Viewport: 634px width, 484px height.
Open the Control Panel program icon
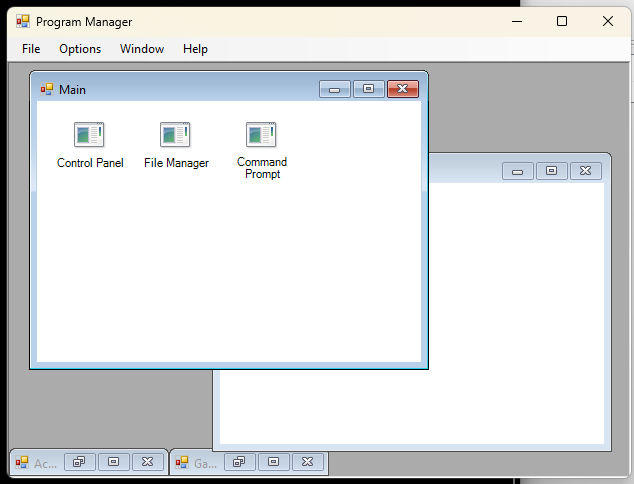click(89, 135)
